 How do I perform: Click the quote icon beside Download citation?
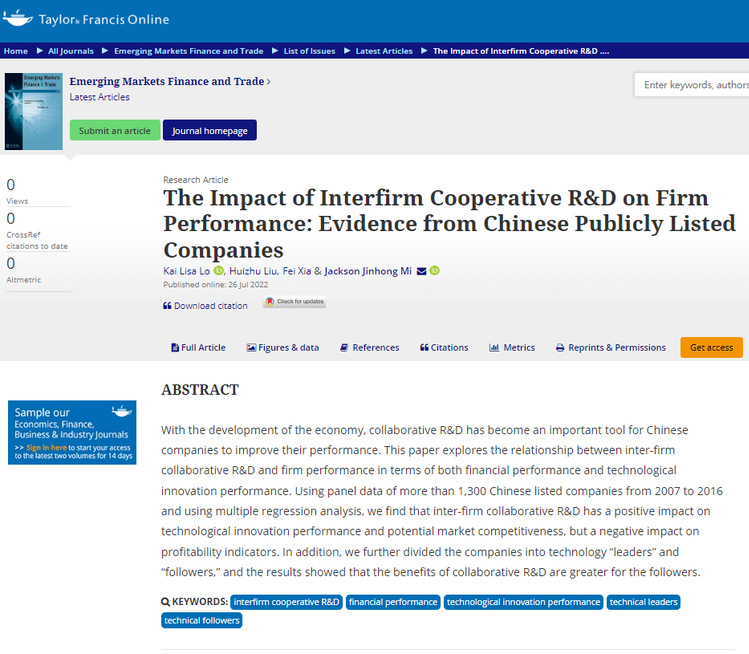(167, 306)
